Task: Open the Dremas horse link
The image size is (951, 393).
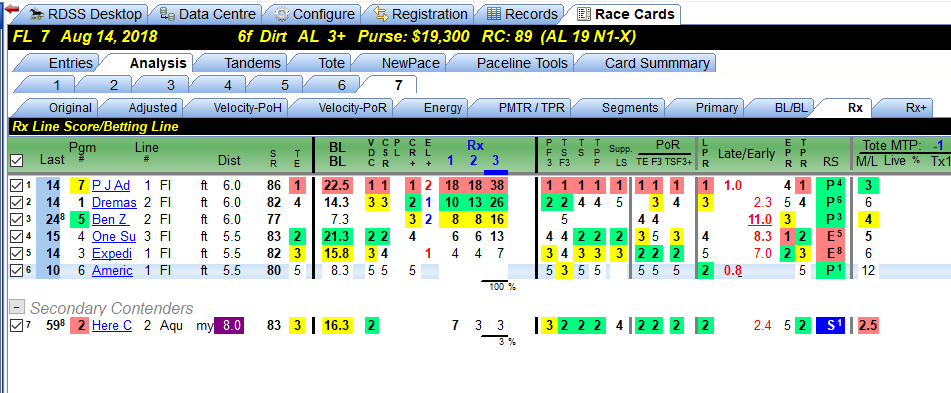Action: (x=114, y=203)
